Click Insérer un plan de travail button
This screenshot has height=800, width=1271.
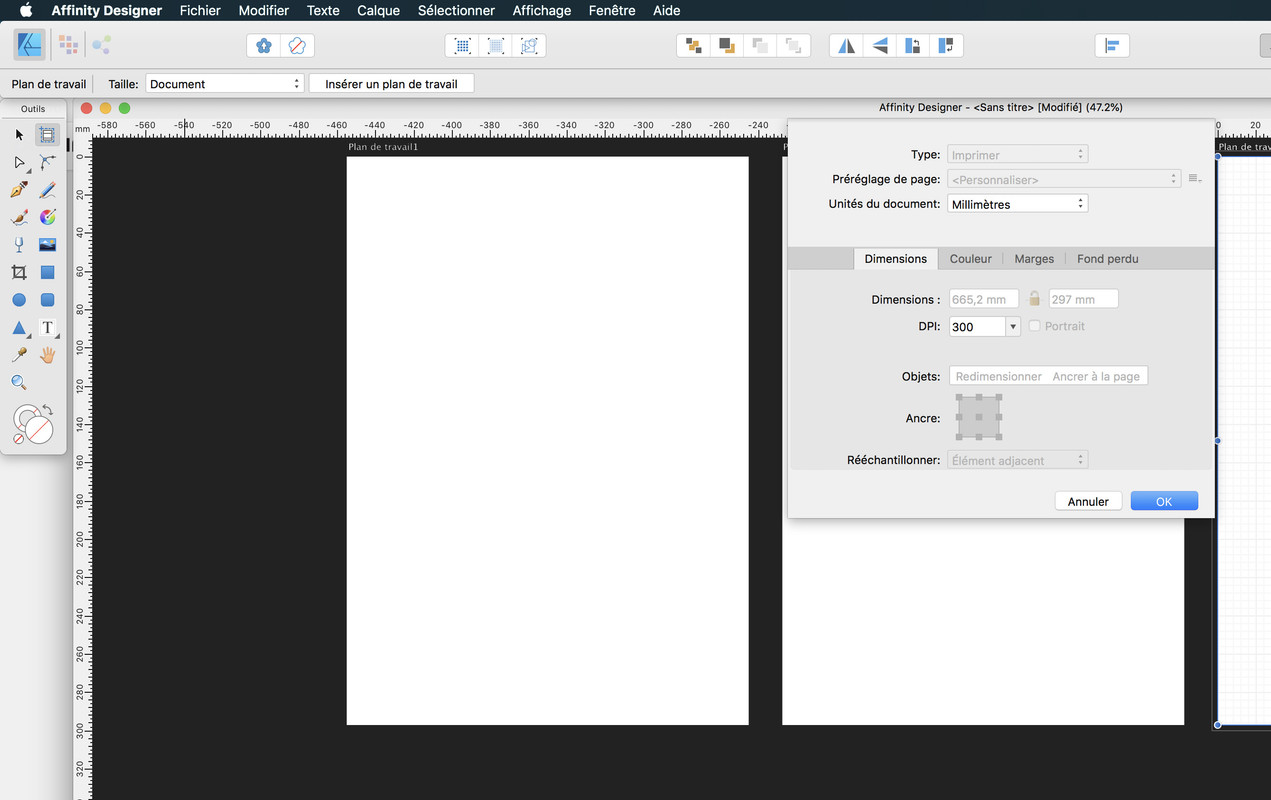point(391,84)
